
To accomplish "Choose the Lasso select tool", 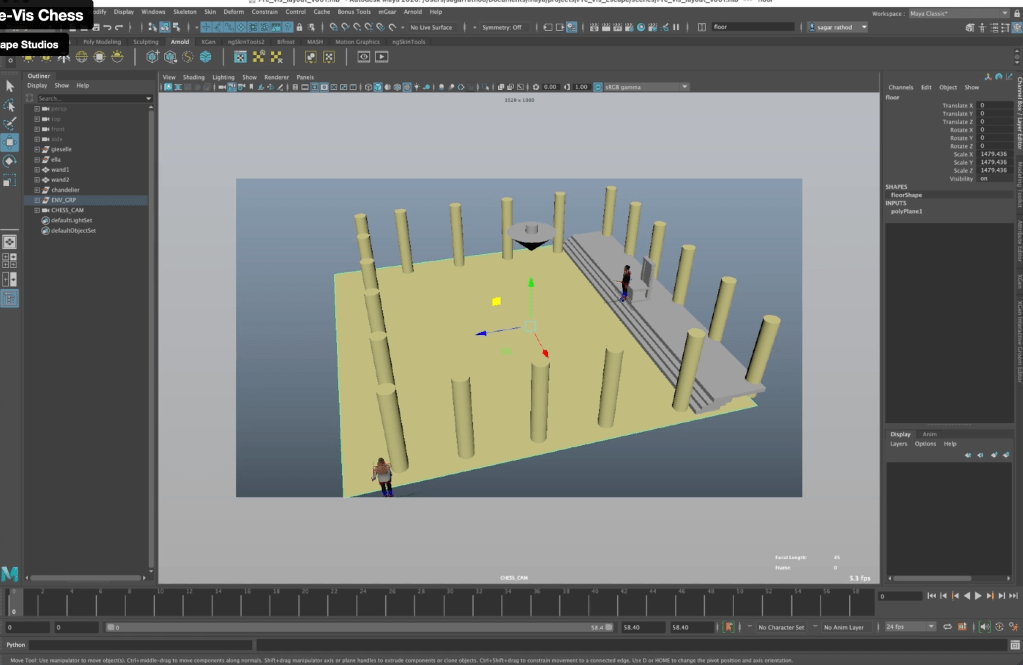I will pyautogui.click(x=10, y=105).
